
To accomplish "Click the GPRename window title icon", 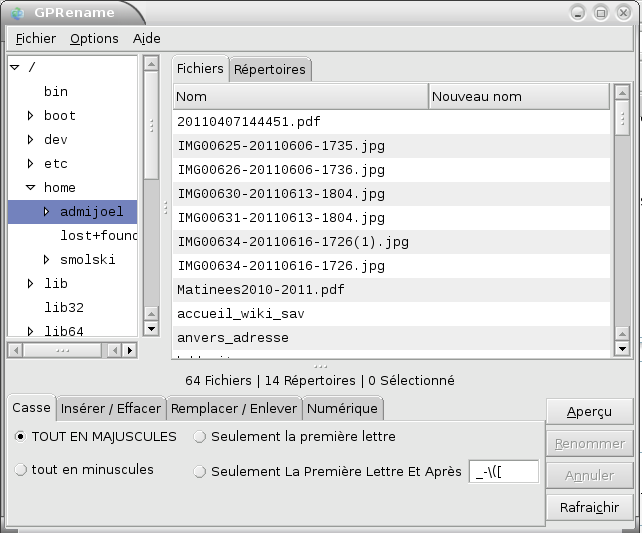I will (16, 13).
